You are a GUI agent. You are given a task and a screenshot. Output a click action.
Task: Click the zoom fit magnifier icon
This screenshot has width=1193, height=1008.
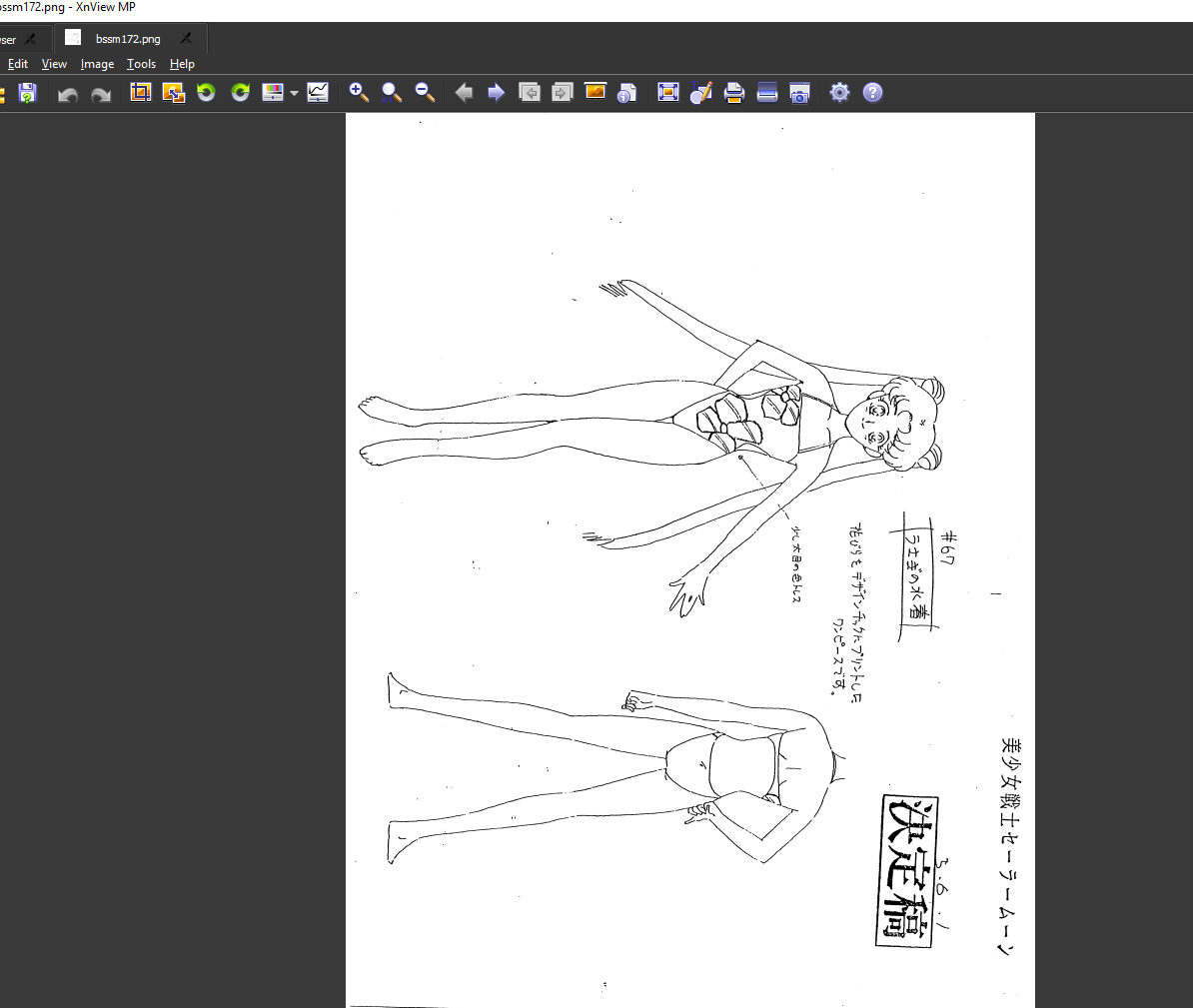[391, 93]
